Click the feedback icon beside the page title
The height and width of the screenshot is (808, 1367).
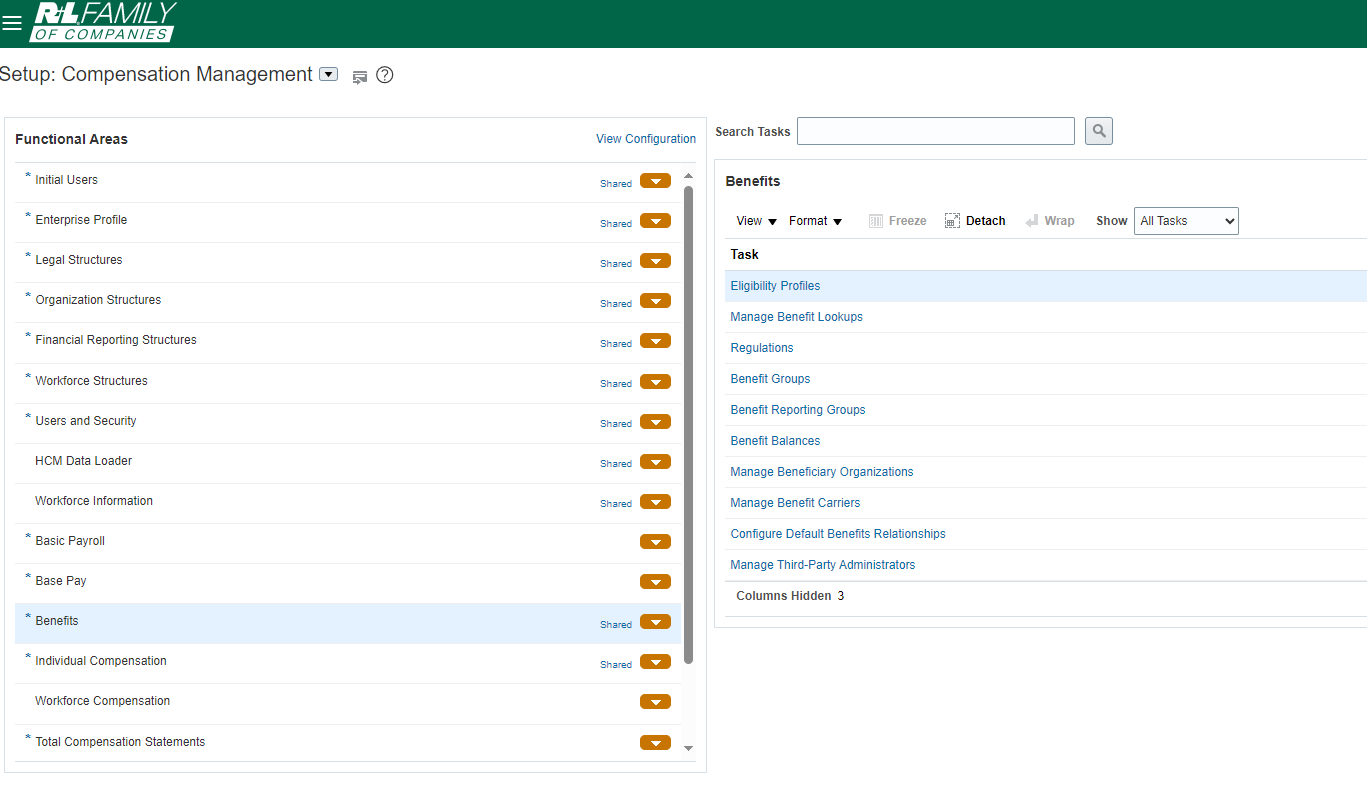point(359,76)
